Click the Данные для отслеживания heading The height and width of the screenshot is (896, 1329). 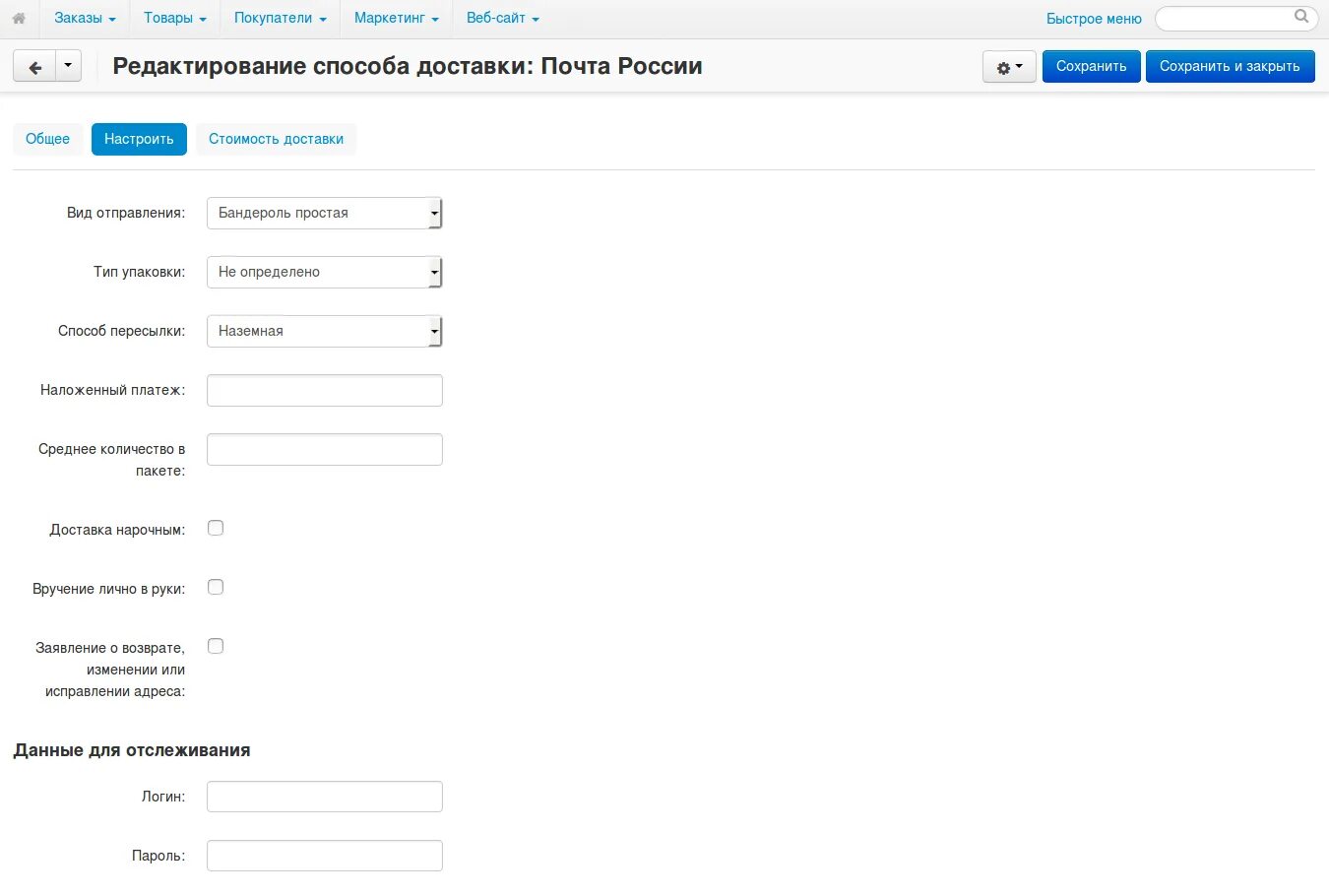pyautogui.click(x=132, y=750)
